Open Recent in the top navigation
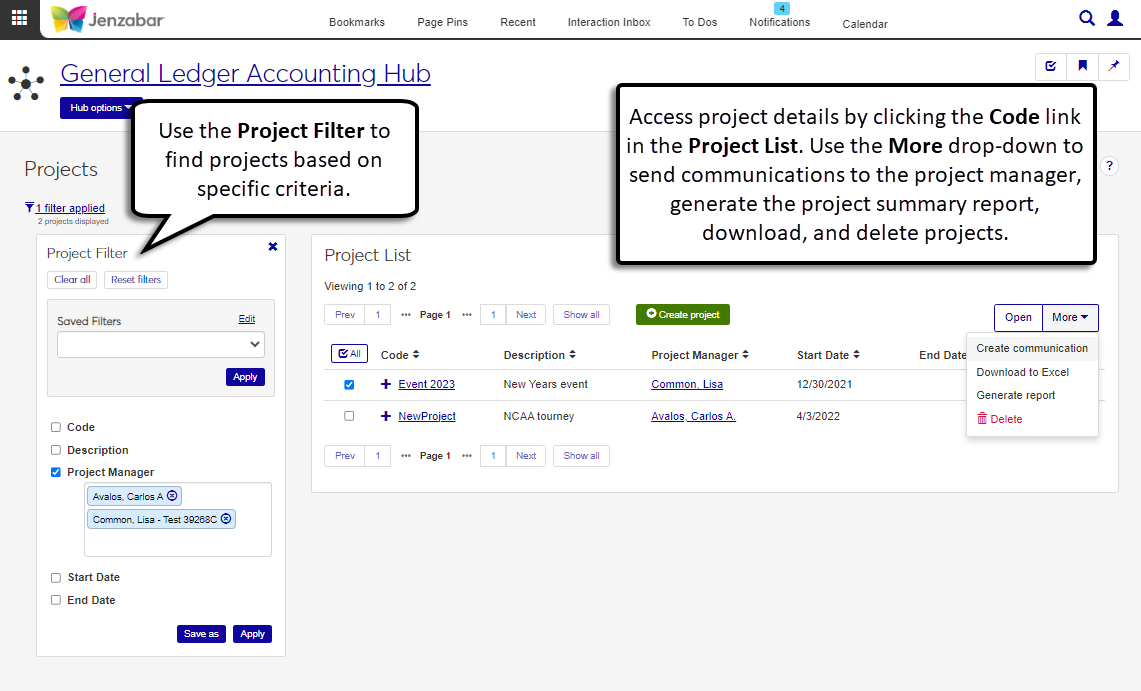The image size is (1141, 691). (x=517, y=22)
